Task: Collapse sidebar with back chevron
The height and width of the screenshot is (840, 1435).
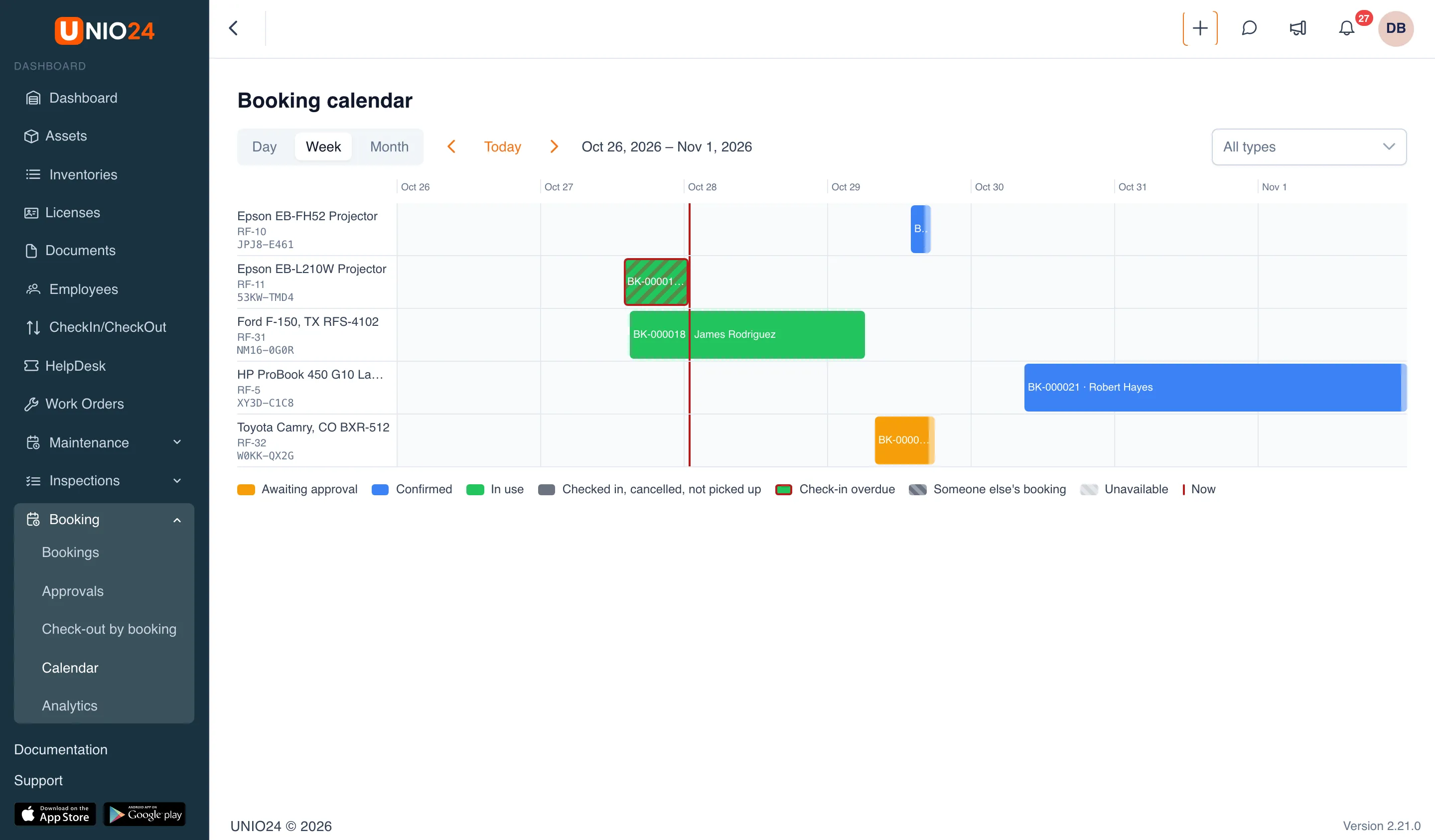Action: click(x=234, y=28)
